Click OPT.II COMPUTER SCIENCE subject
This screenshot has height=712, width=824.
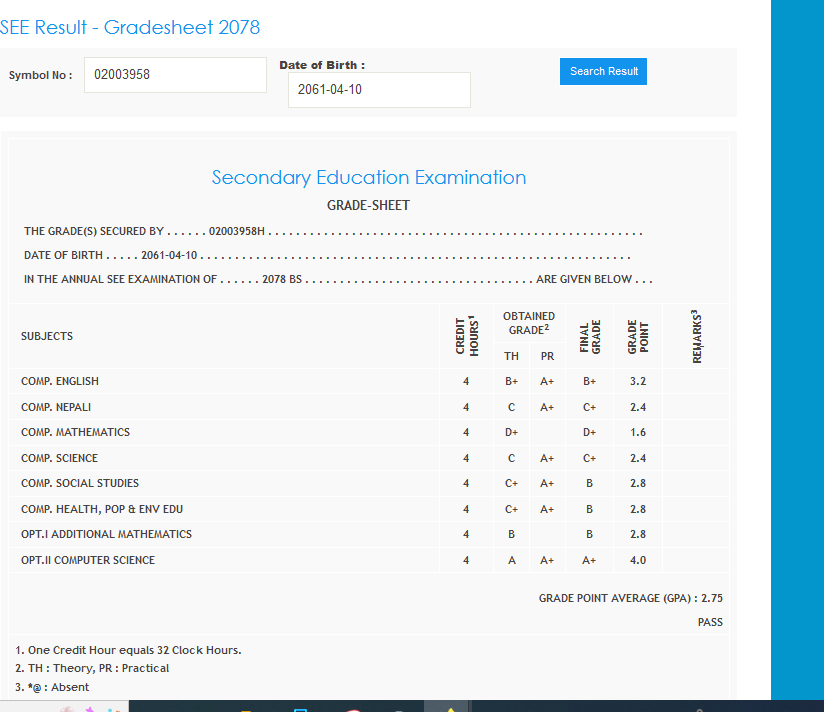pos(88,560)
